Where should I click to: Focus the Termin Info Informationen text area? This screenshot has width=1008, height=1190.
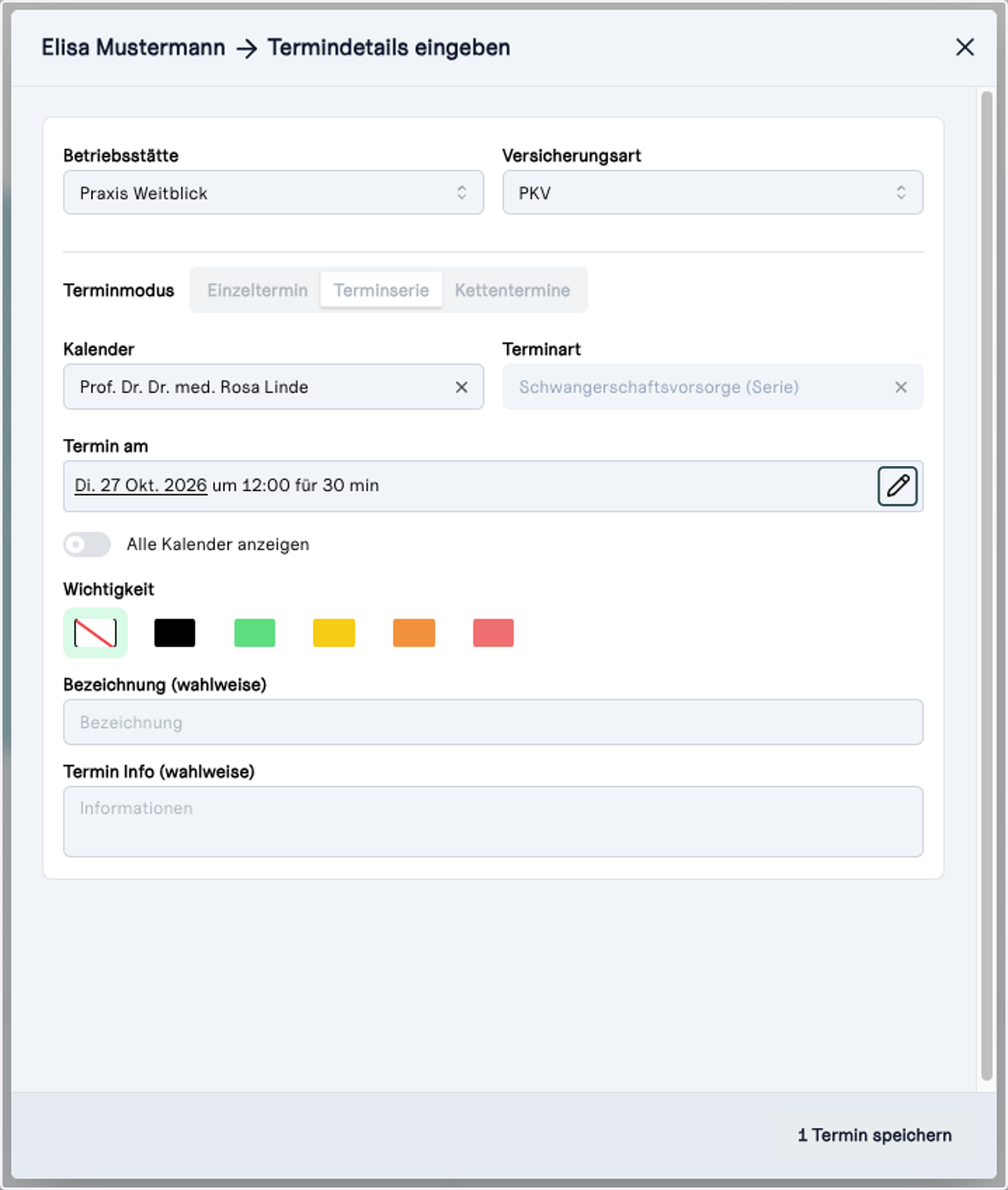coord(493,821)
